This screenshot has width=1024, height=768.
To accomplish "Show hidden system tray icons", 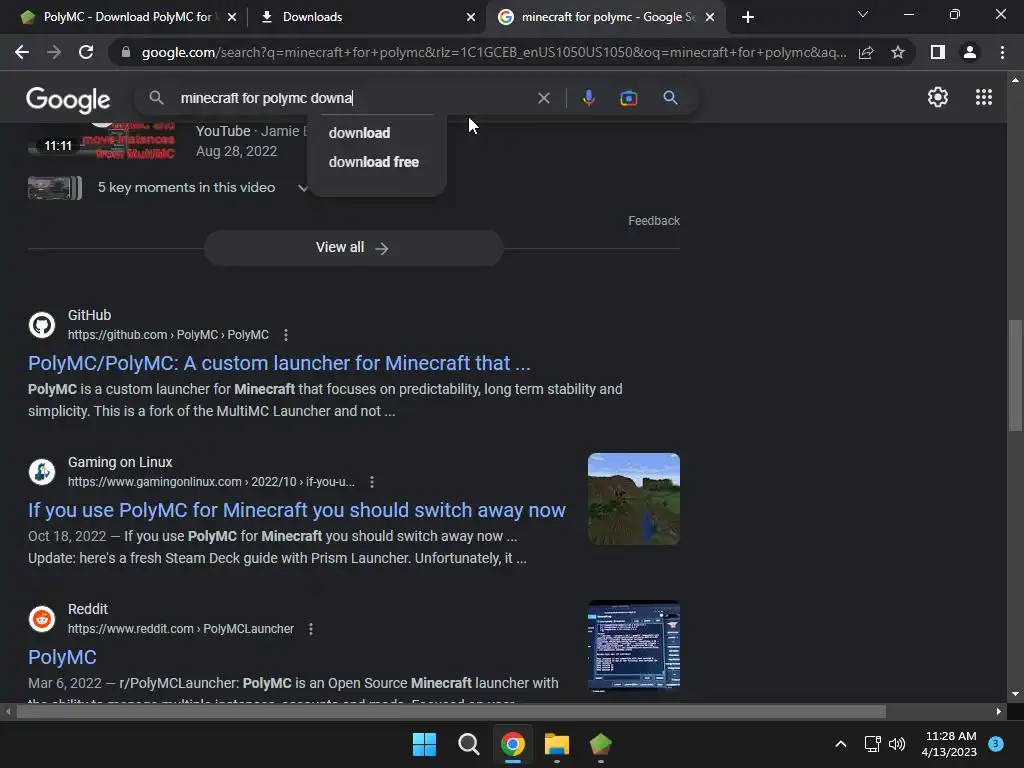I will pyautogui.click(x=841, y=744).
